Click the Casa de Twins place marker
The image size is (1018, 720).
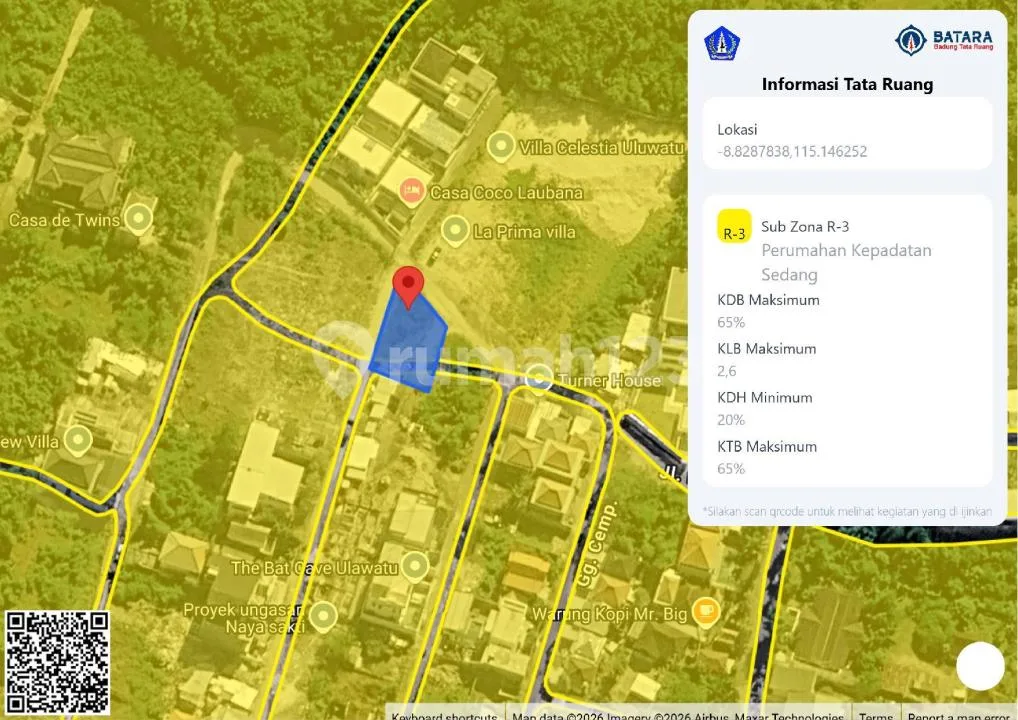pyautogui.click(x=138, y=219)
